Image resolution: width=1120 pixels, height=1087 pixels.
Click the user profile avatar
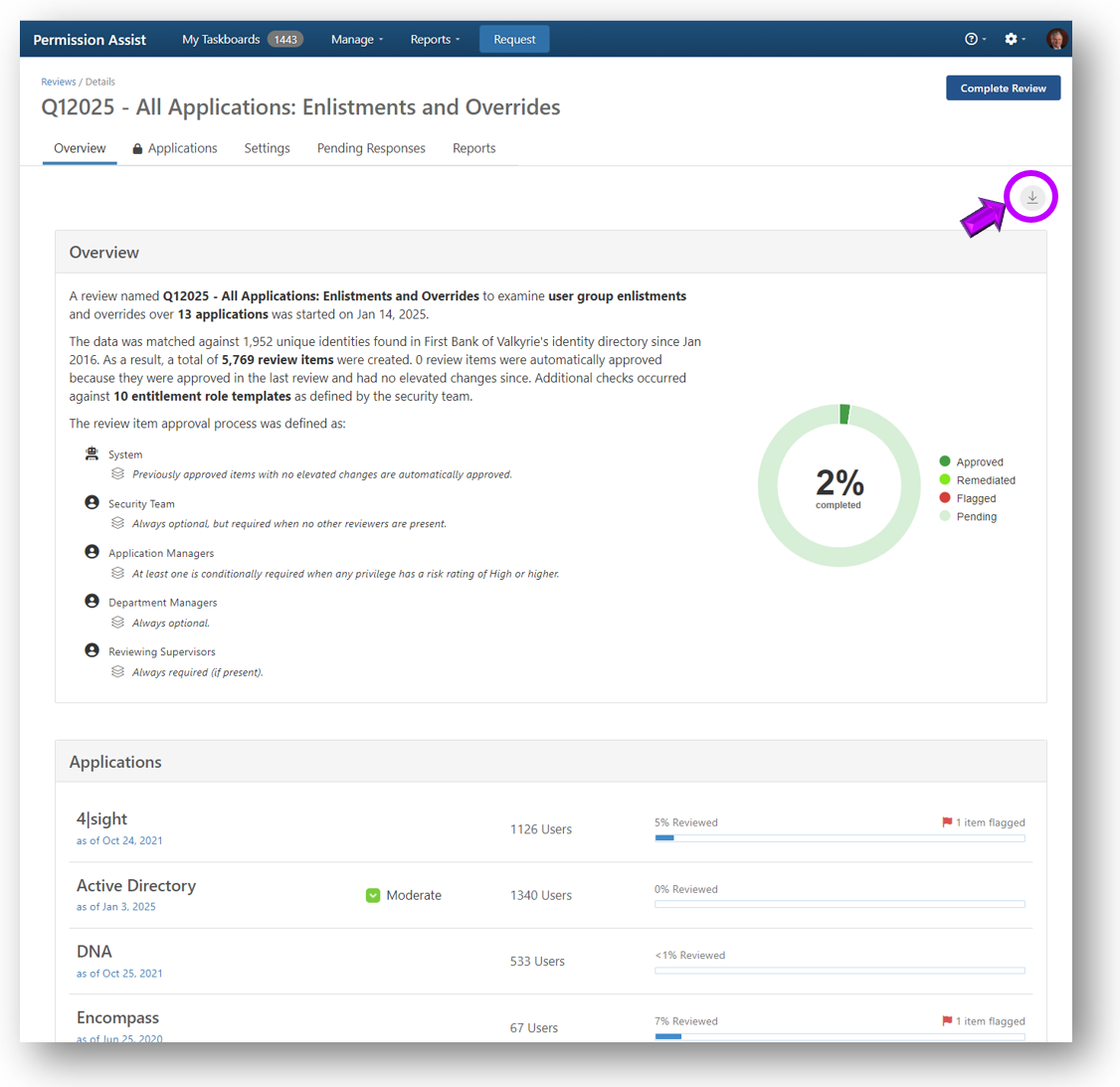point(1055,39)
